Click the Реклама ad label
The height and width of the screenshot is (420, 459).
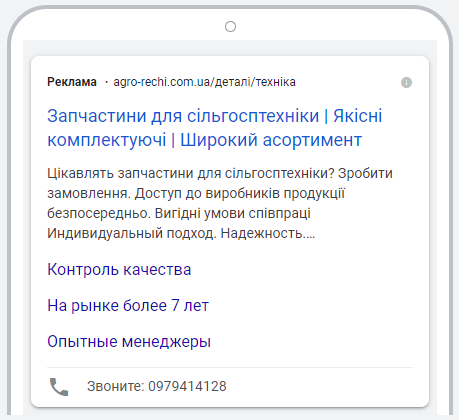point(72,82)
